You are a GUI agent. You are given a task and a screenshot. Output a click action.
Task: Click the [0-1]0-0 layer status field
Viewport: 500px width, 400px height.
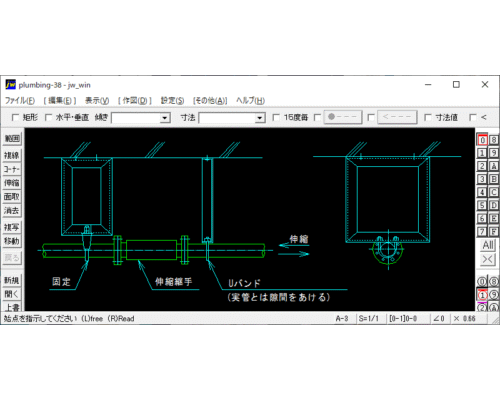403,319
